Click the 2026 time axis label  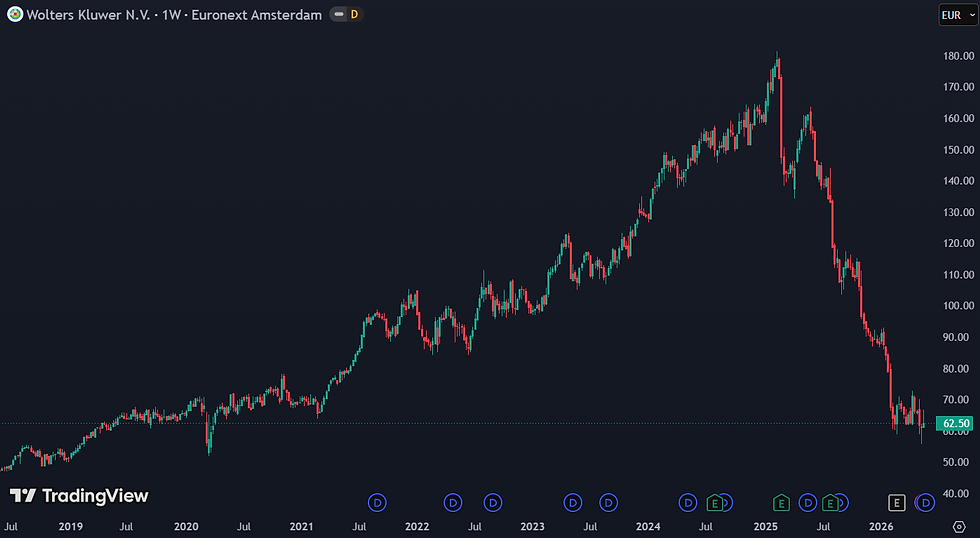pos(881,527)
